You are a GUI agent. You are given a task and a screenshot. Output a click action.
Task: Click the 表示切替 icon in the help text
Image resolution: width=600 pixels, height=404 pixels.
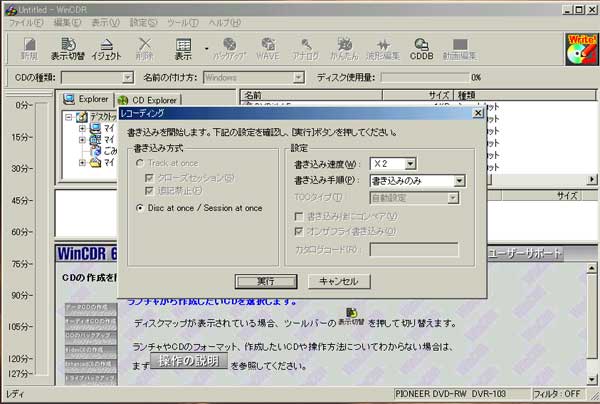[351, 316]
